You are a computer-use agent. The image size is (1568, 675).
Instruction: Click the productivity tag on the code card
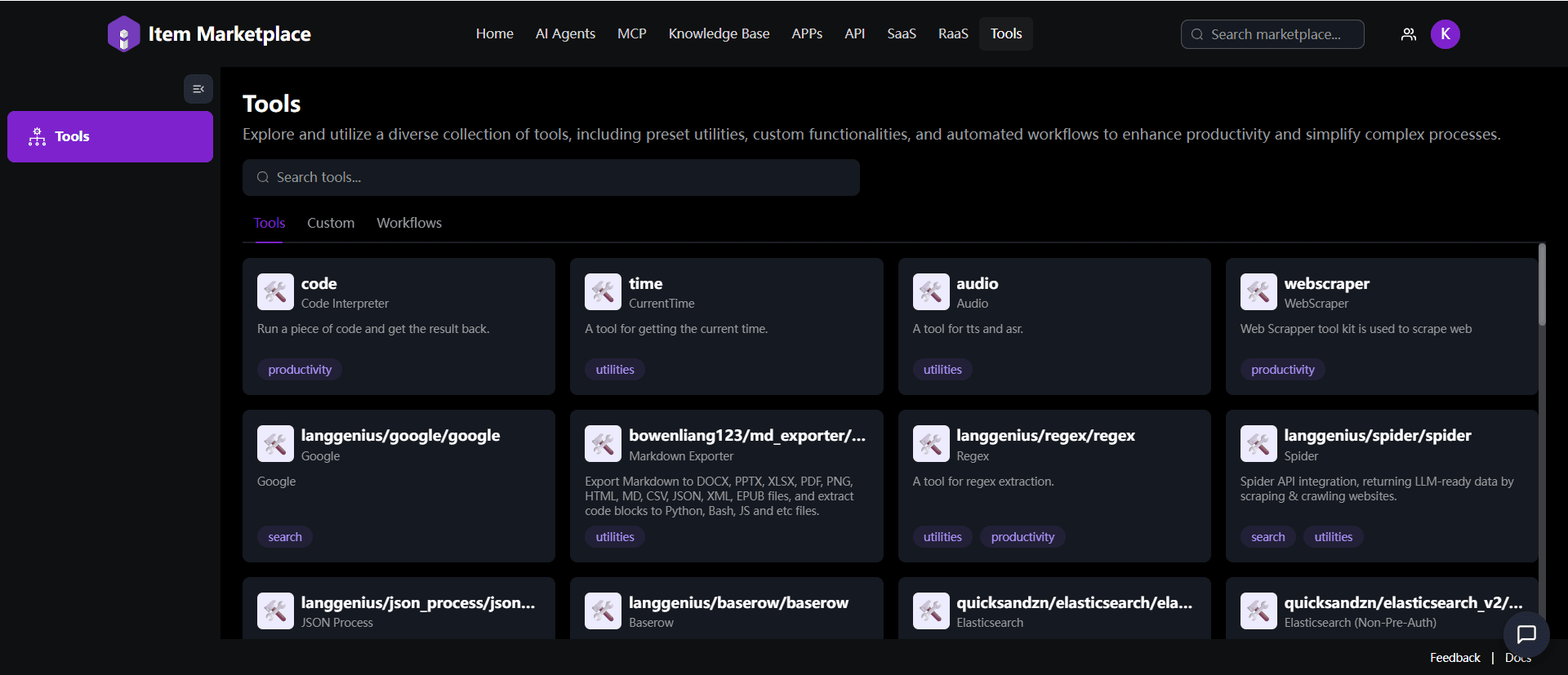(x=300, y=370)
